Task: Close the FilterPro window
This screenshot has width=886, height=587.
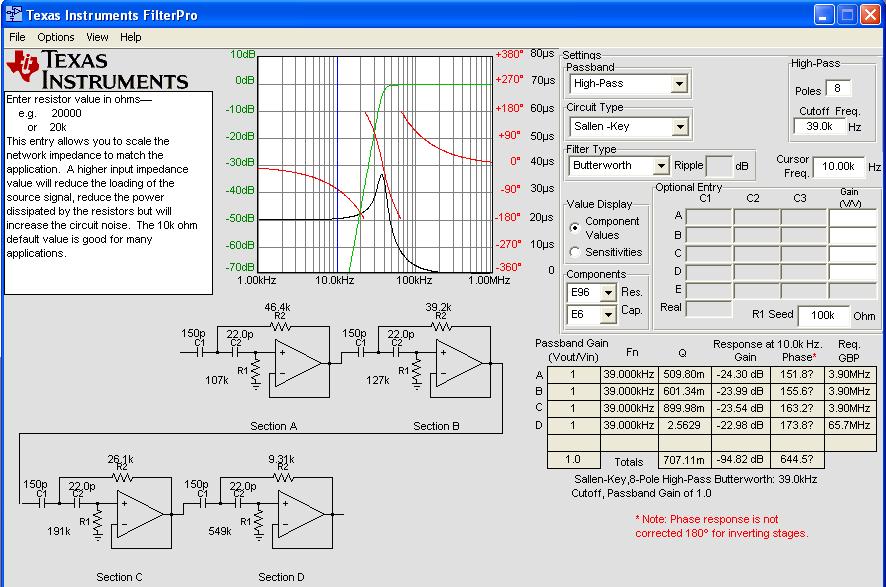Action: tap(870, 15)
